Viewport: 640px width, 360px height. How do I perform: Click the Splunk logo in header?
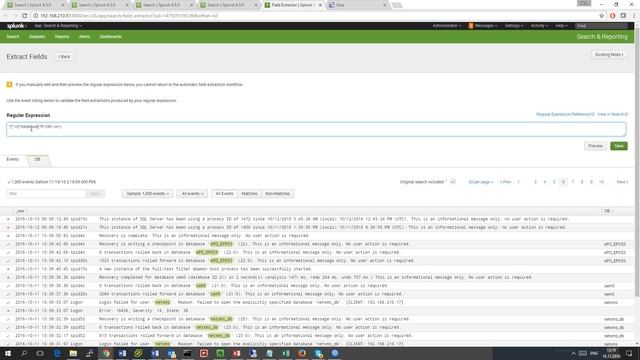(16, 26)
